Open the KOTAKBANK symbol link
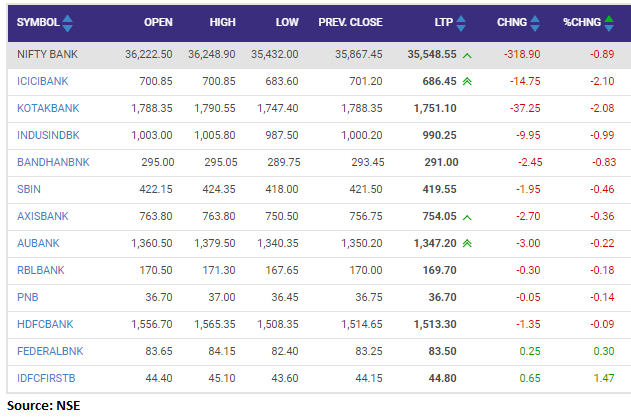The height and width of the screenshot is (418, 631). click(46, 107)
